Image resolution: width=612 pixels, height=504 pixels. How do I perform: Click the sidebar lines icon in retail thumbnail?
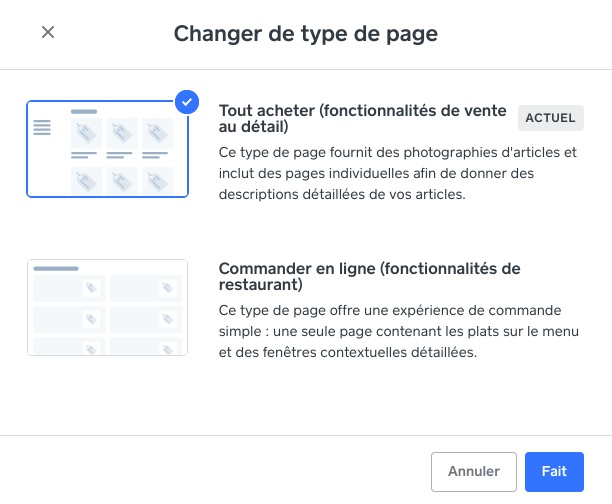pos(42,128)
